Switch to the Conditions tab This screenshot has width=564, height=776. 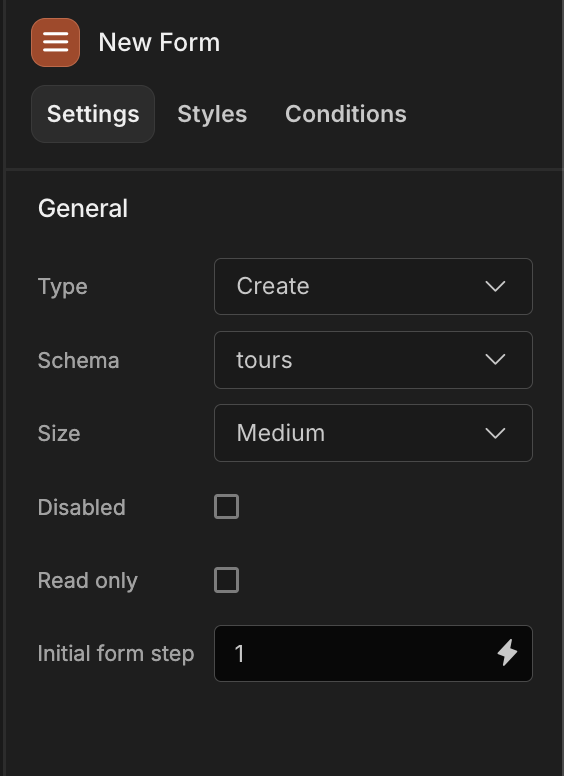346,114
